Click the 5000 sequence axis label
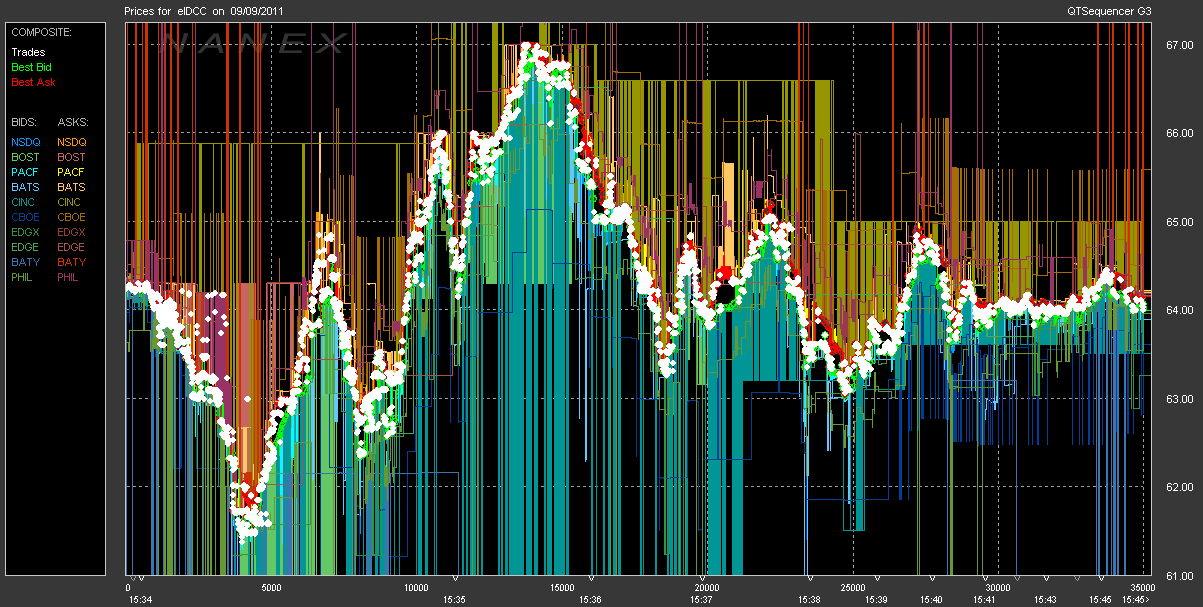Screen dimensions: 1203x607 coord(271,588)
